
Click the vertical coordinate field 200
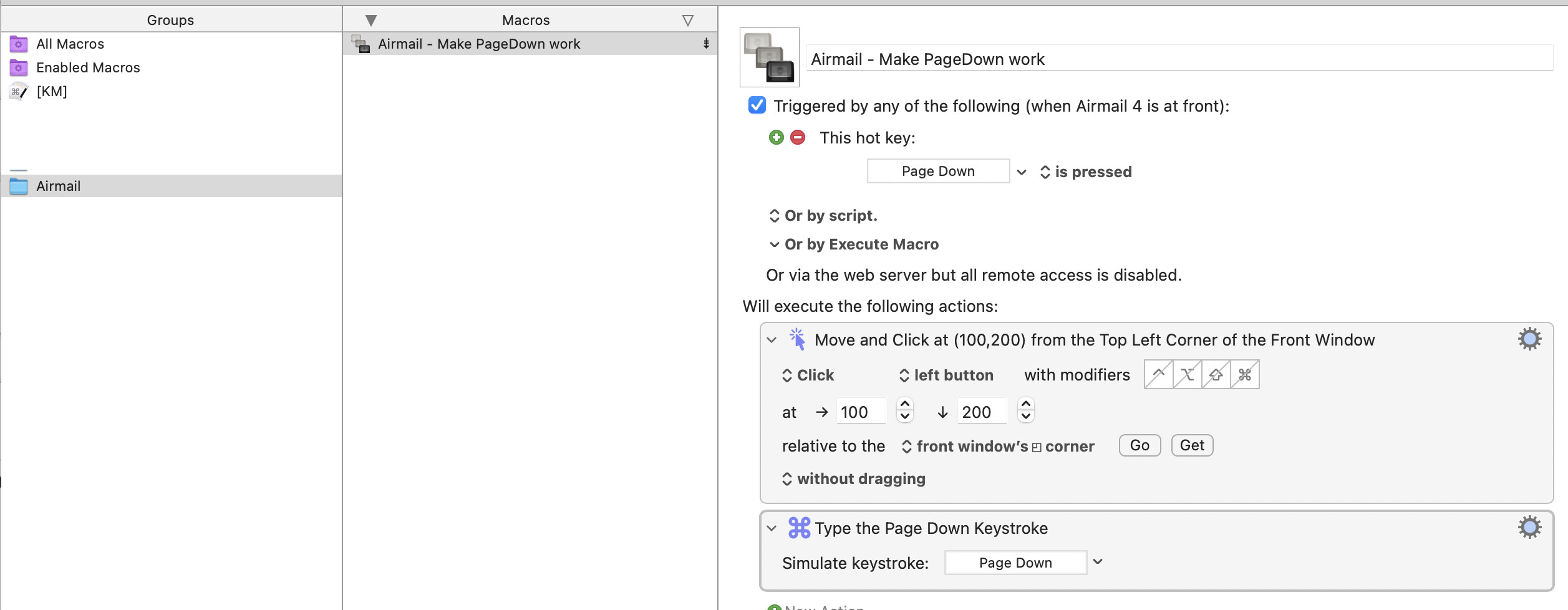point(982,412)
